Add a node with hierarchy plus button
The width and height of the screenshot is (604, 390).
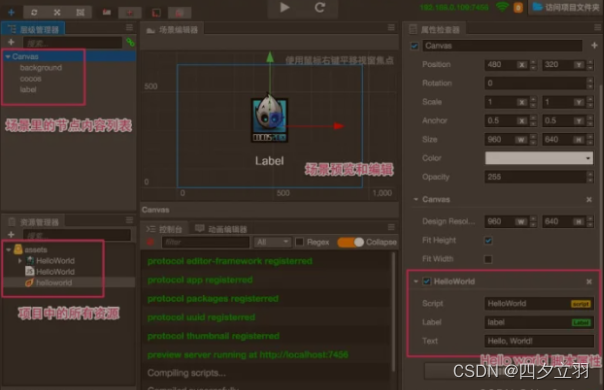click(11, 42)
